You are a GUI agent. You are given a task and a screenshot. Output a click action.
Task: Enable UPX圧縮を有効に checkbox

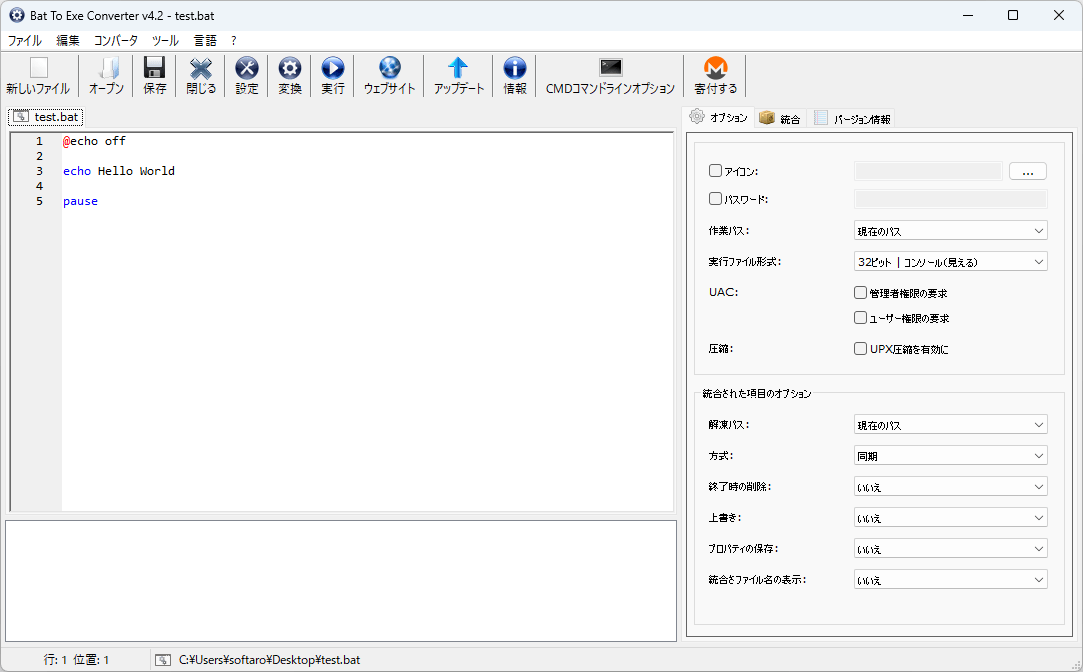coord(860,349)
